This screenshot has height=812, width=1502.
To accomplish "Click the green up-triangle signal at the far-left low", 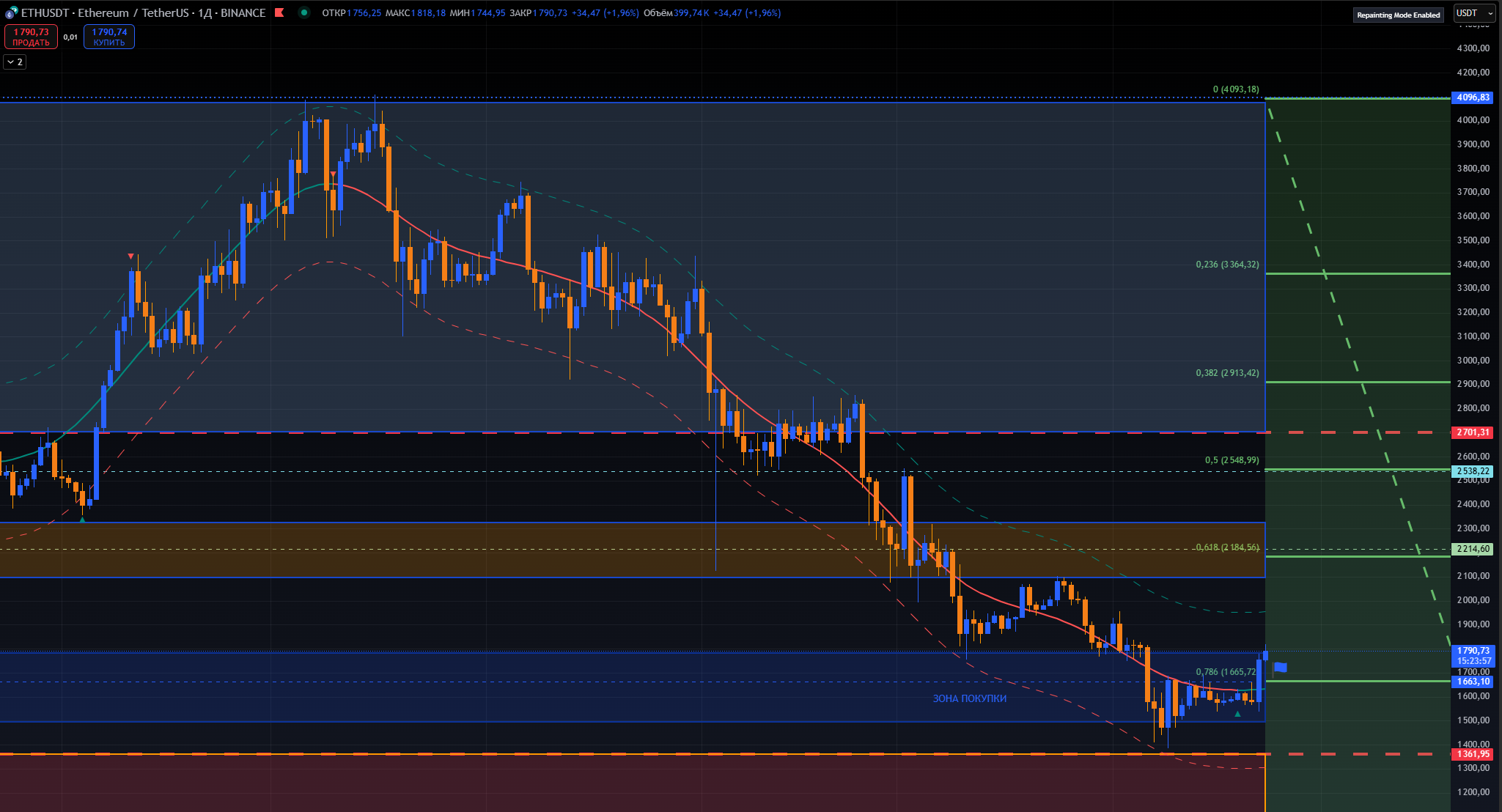I will tap(82, 520).
